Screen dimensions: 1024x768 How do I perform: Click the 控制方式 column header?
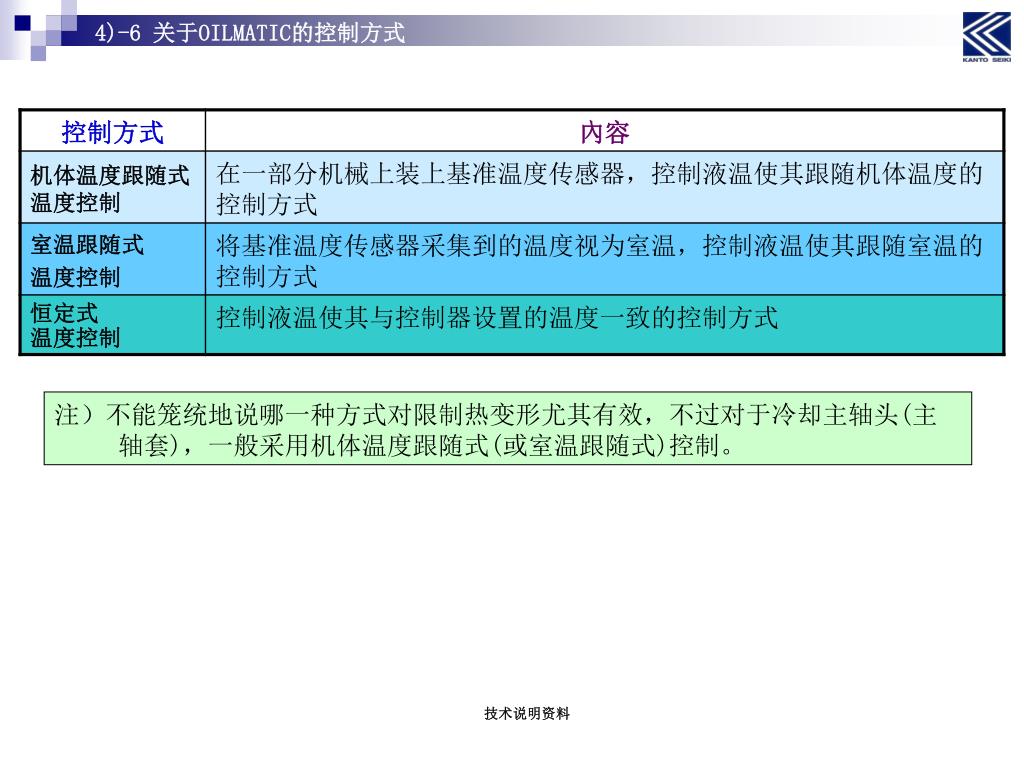click(x=112, y=132)
